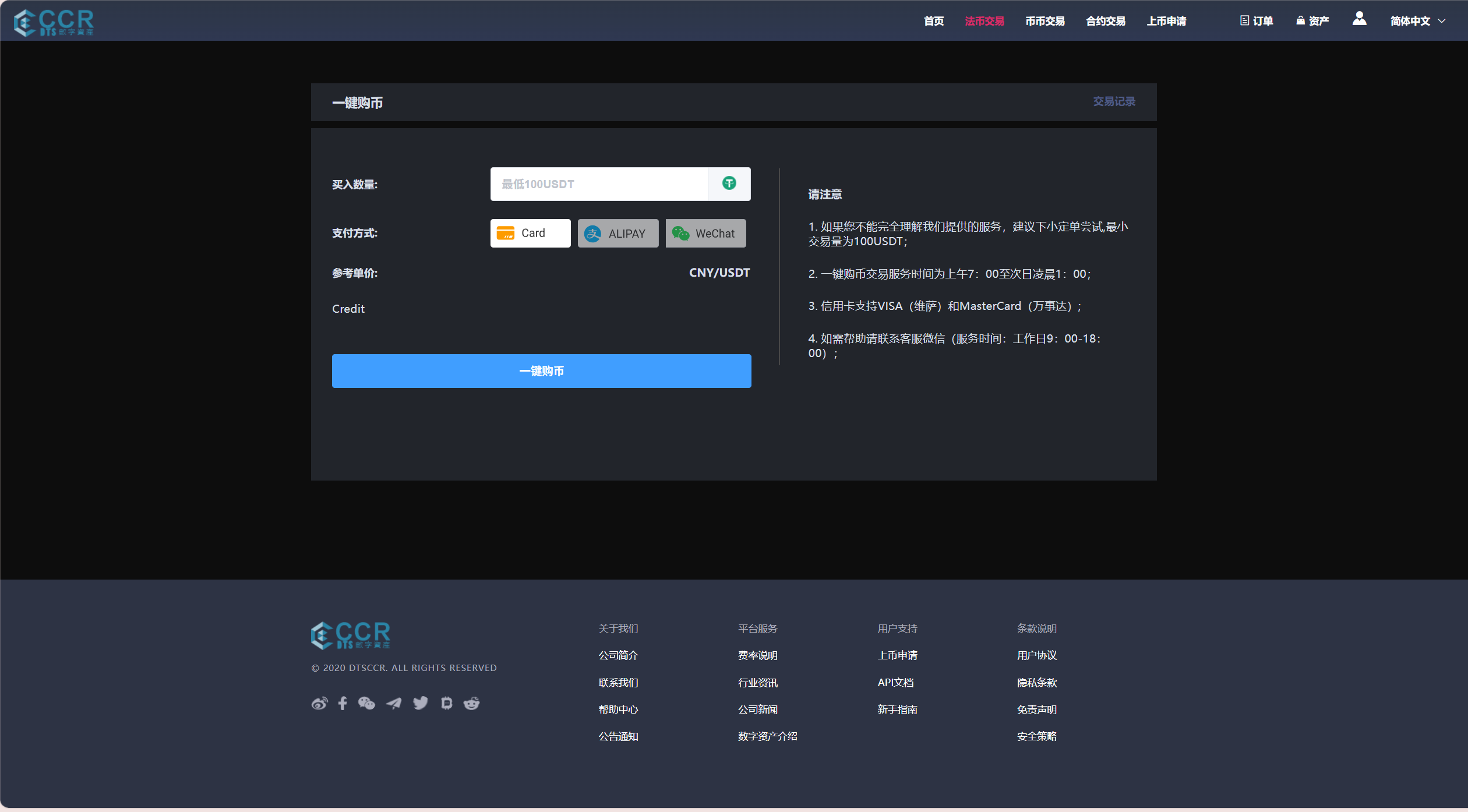Select Card as payment method

pos(530,234)
